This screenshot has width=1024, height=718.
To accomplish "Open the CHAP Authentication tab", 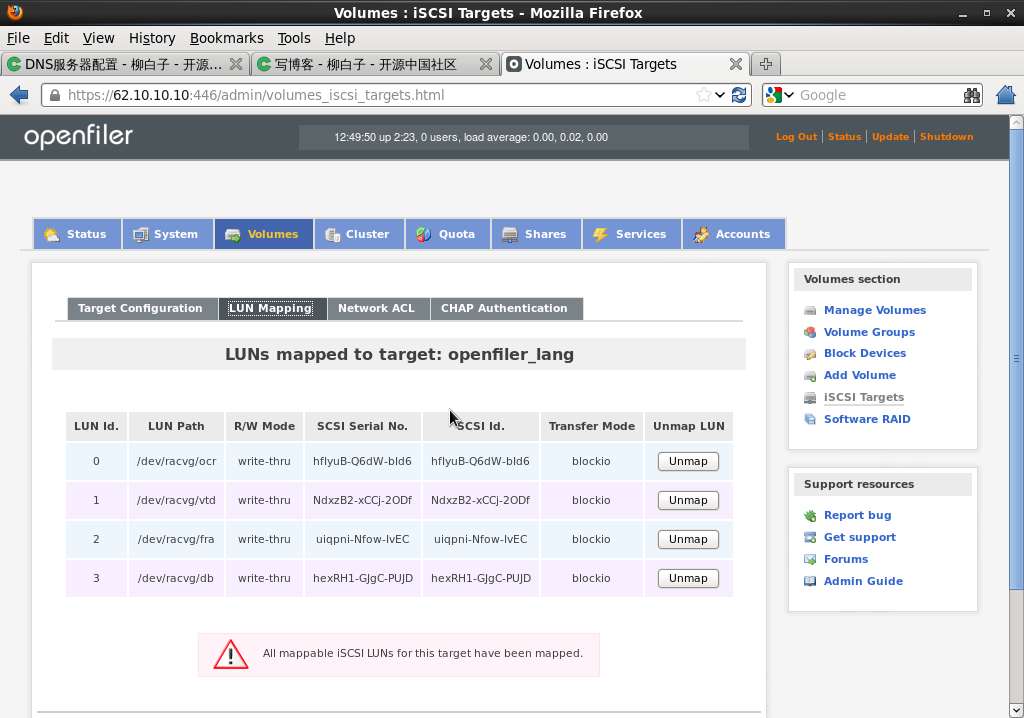I will [x=504, y=308].
